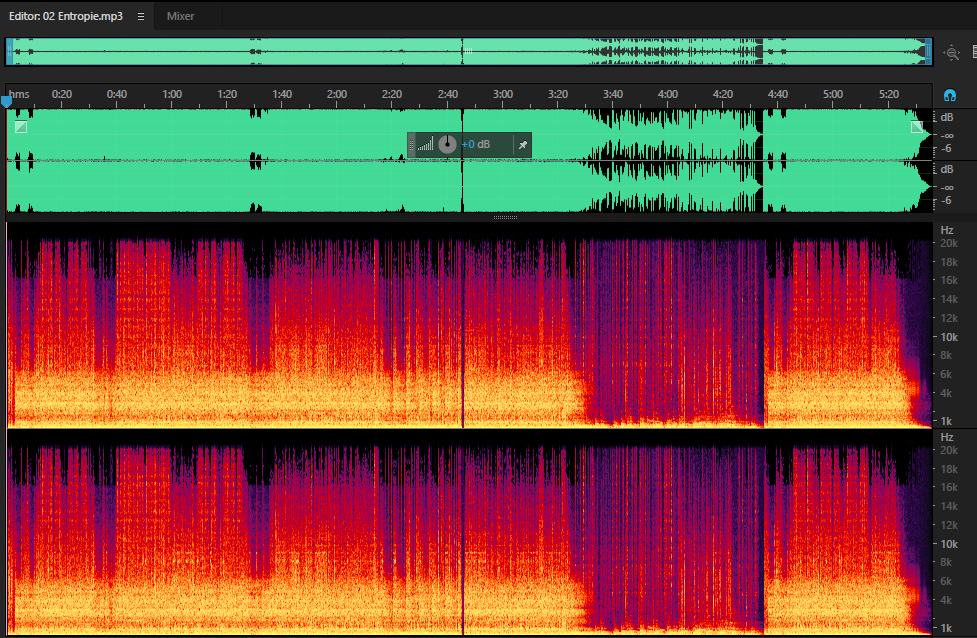Click 18k on the left channel frequency scale
The width and height of the screenshot is (977, 638).
948,262
